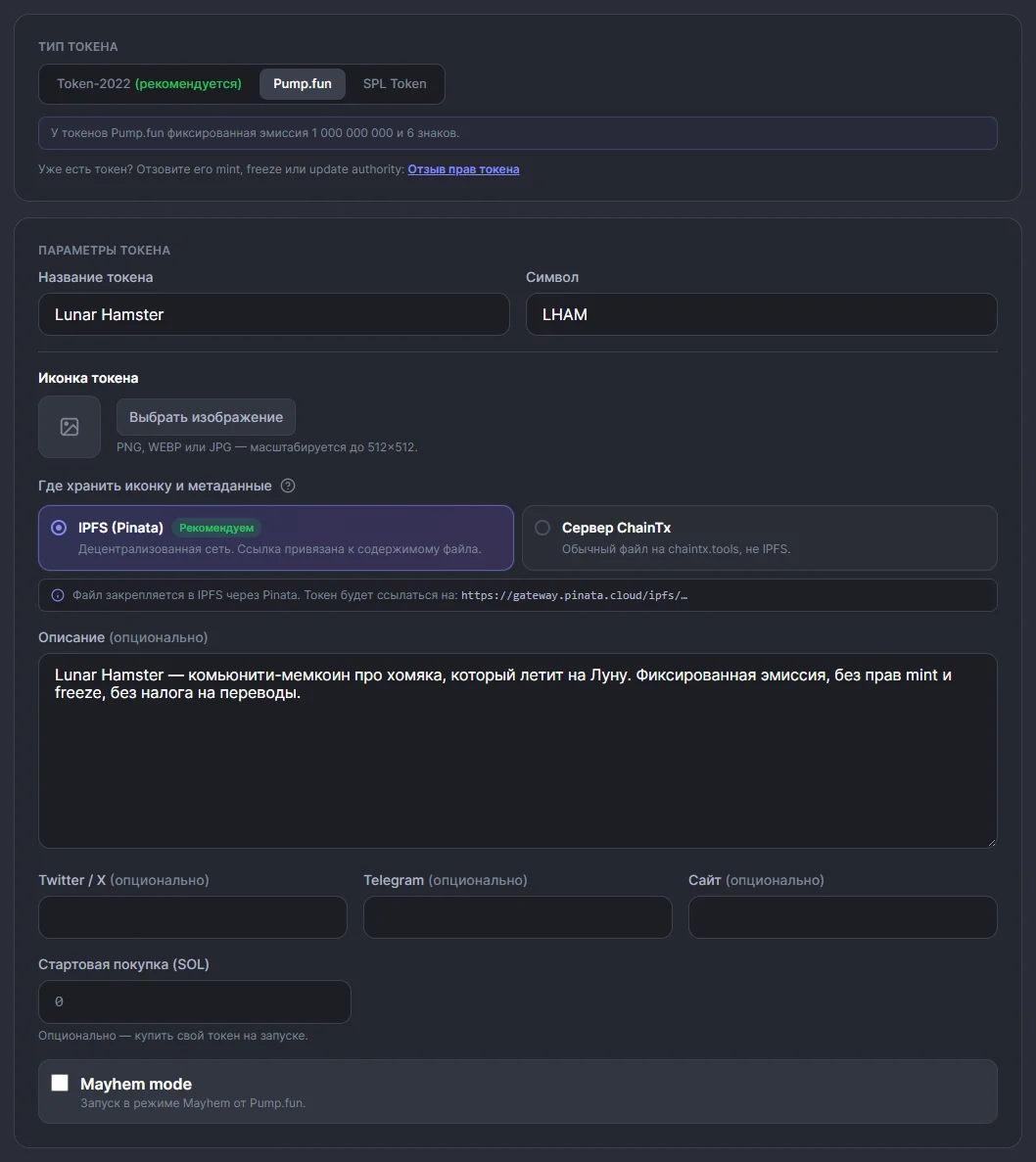Open the Отзыв прав токена link
The width and height of the screenshot is (1036, 1162).
coord(463,169)
